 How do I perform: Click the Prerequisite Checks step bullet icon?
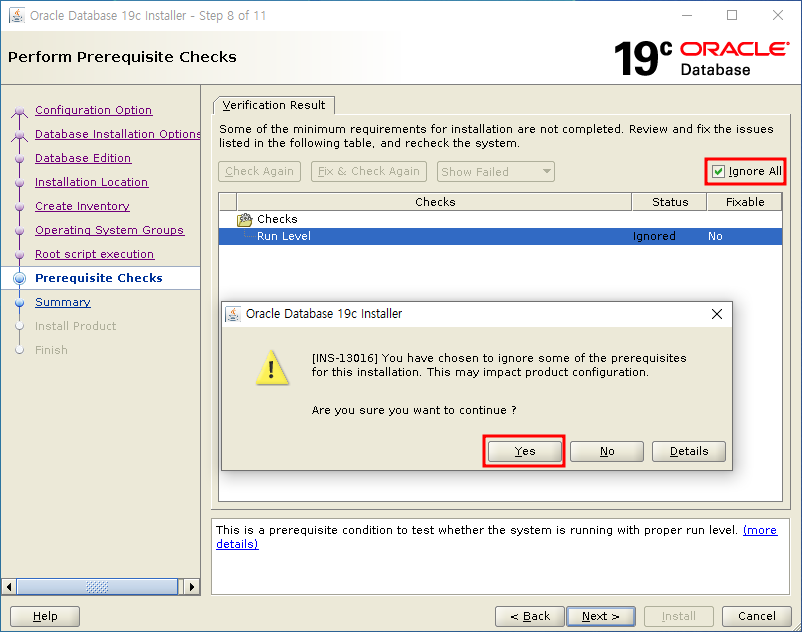pos(19,278)
